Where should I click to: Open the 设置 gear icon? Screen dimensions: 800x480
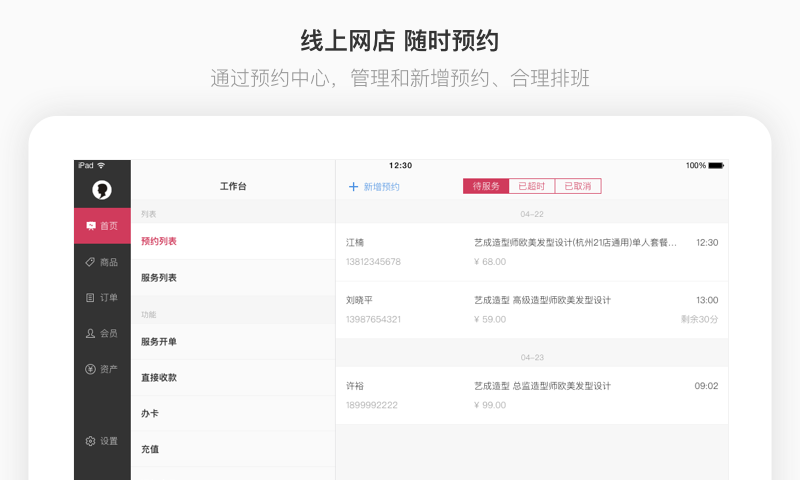click(x=90, y=441)
